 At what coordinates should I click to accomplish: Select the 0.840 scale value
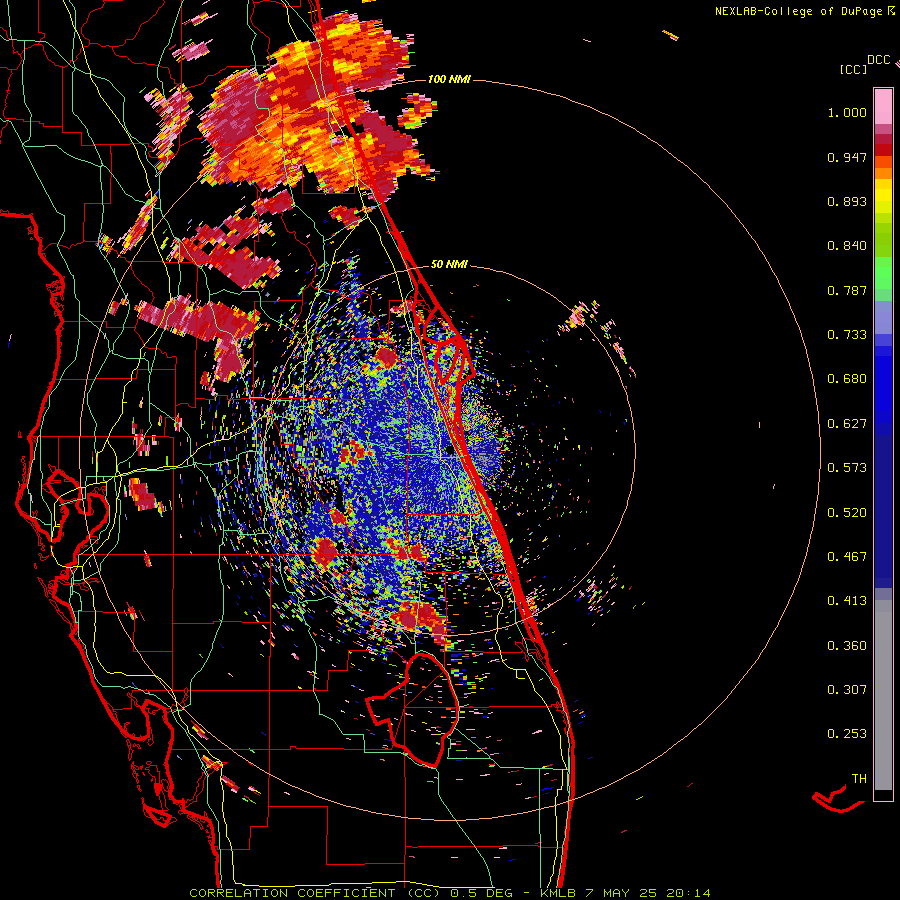coord(847,246)
